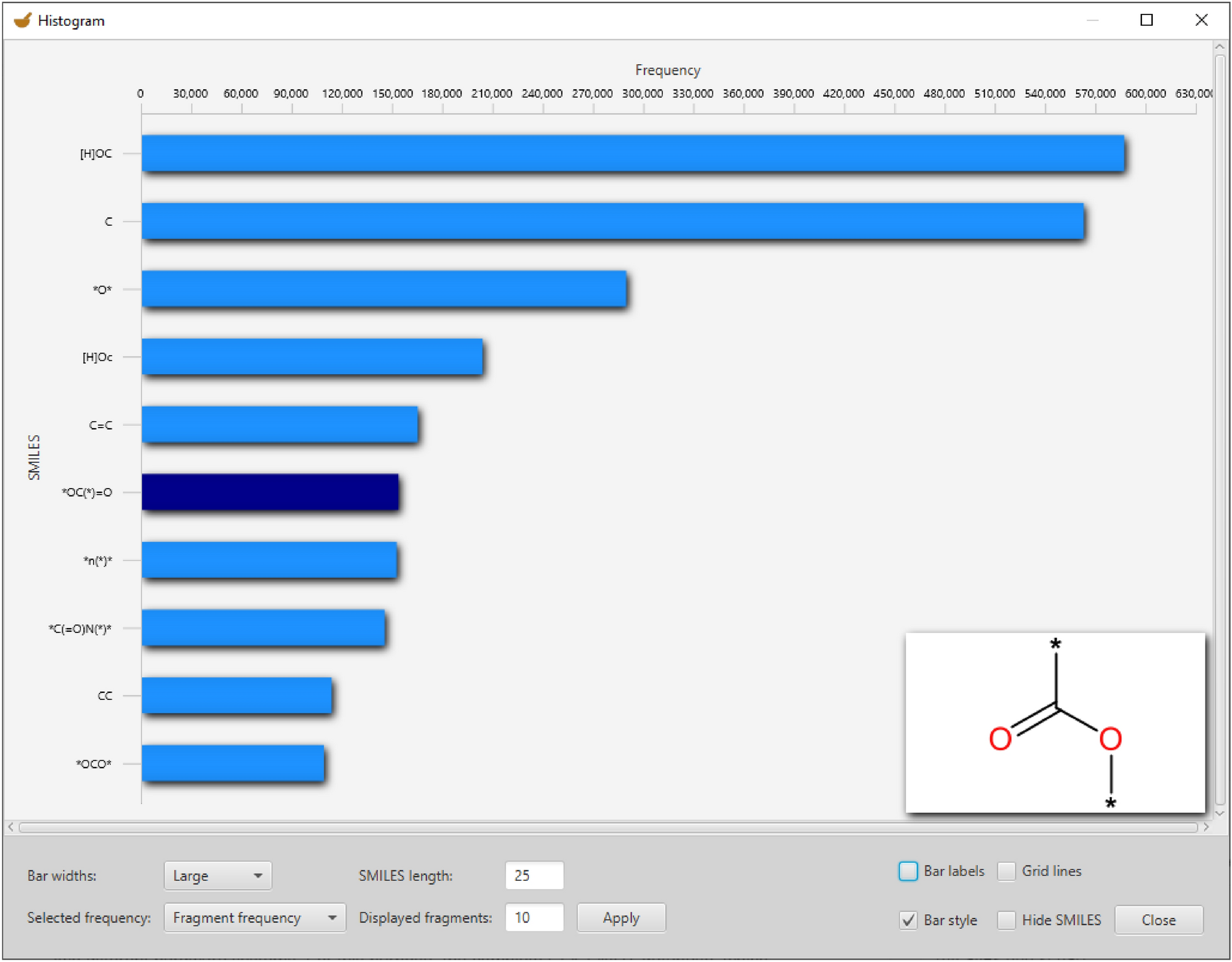Click the Histogram app icon in title bar
The image size is (1232, 962).
[23, 20]
